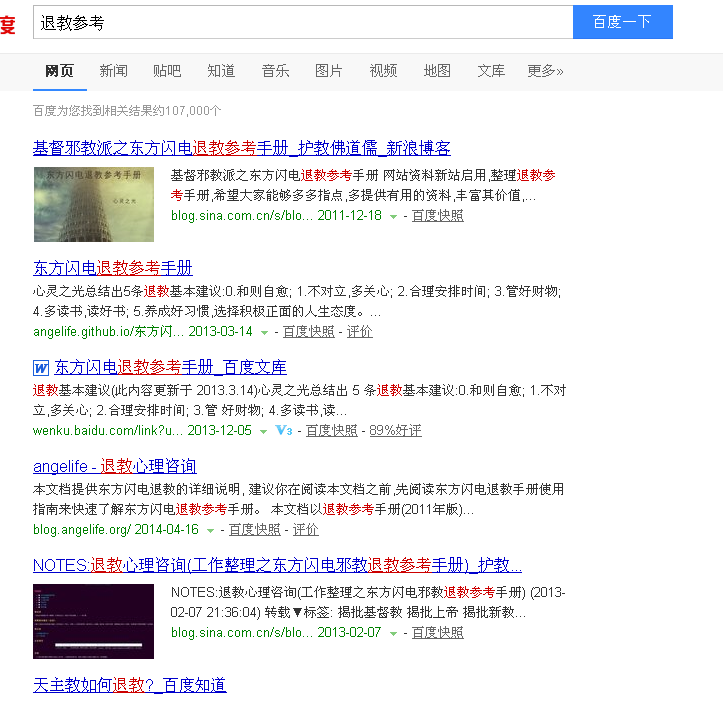Image resolution: width=723 pixels, height=701 pixels.
Task: Expand the 更多» menu
Action: 545,71
